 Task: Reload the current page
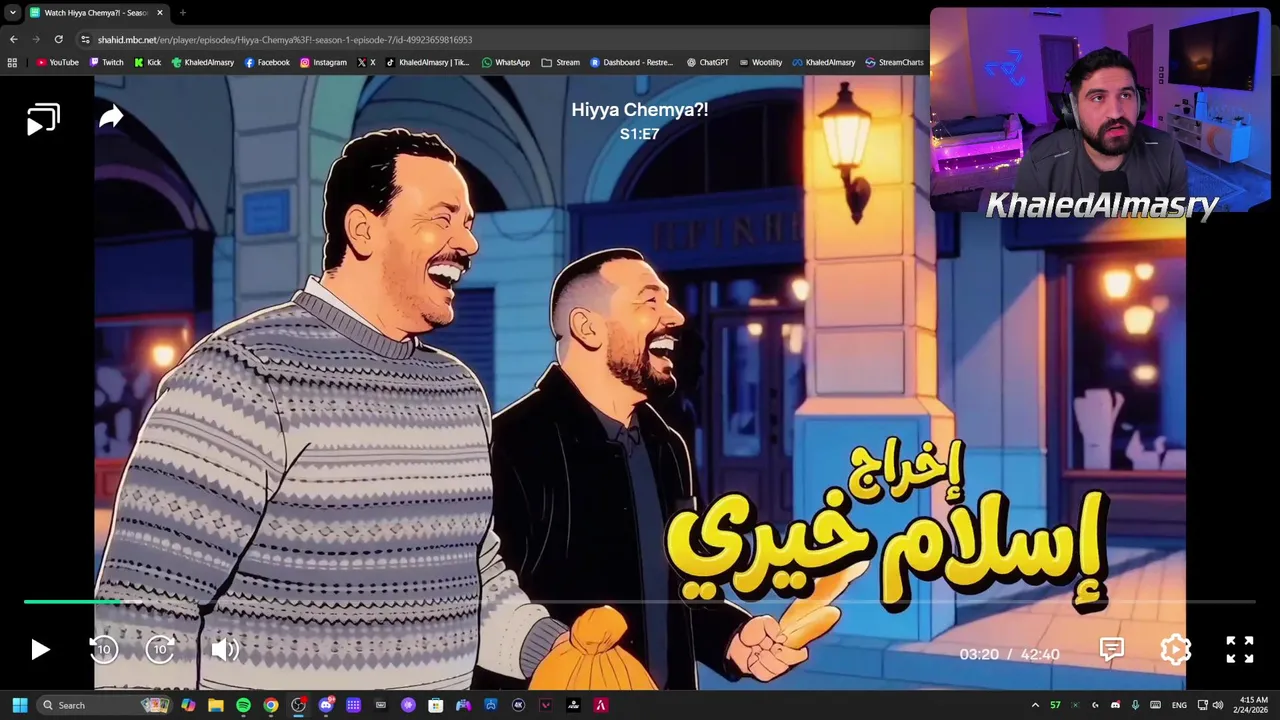pos(59,39)
